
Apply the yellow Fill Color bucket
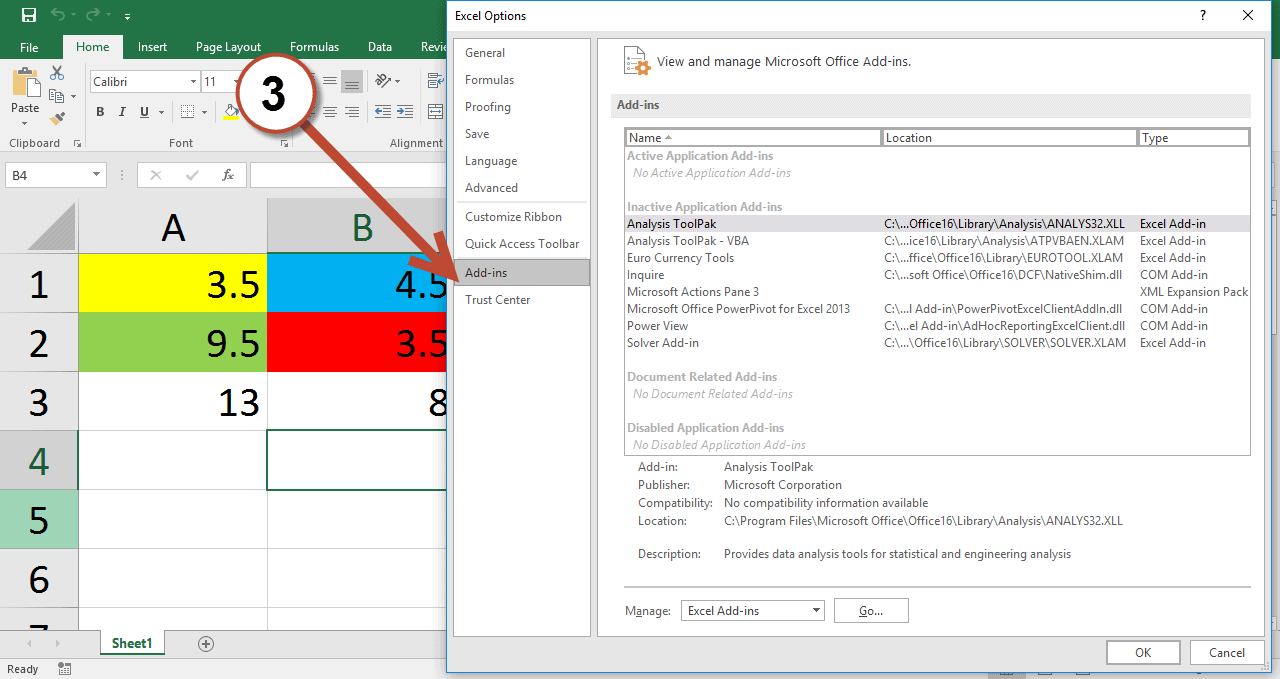point(231,112)
